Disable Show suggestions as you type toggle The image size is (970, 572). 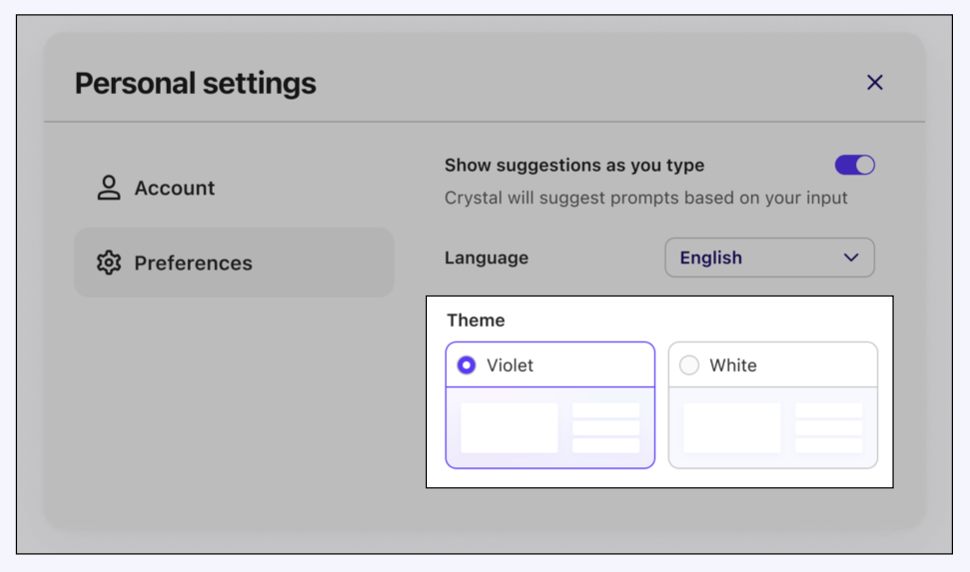tap(854, 165)
